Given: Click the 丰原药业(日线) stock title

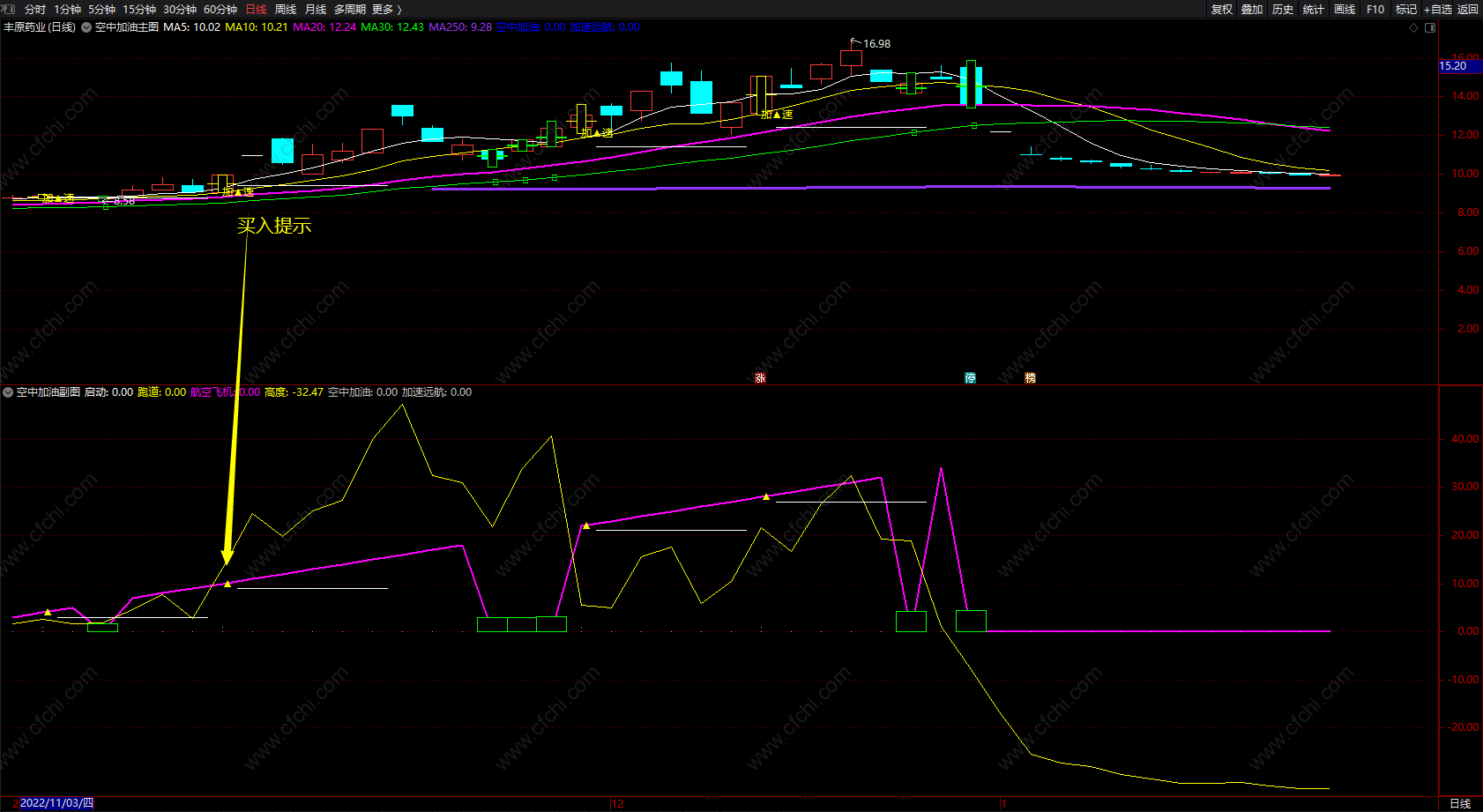Looking at the screenshot, I should (40, 27).
